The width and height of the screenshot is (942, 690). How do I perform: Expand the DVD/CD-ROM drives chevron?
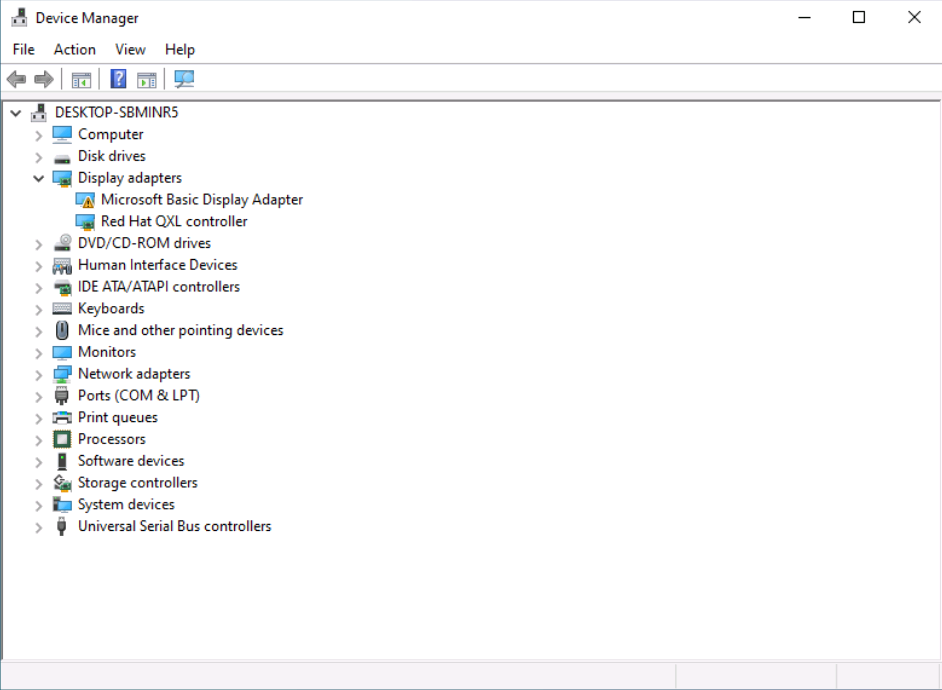pyautogui.click(x=38, y=244)
